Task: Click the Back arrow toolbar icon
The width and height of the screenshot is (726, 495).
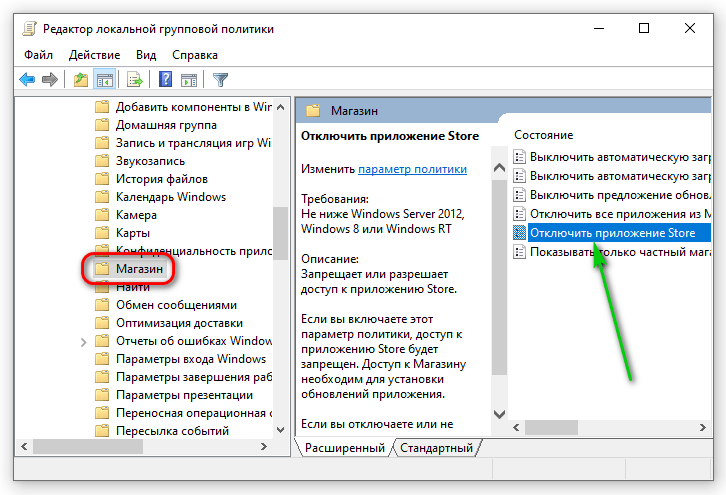Action: [27, 80]
